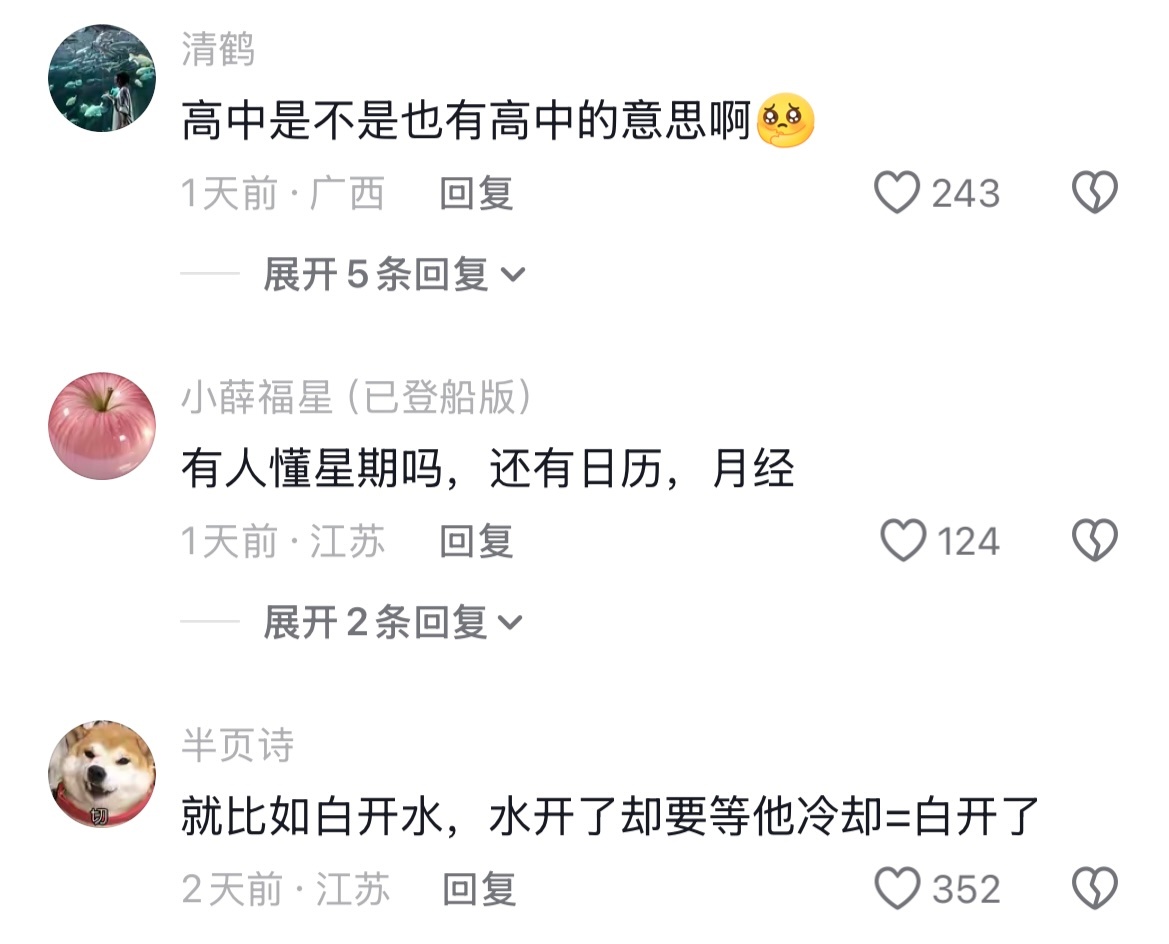This screenshot has height=944, width=1169.
Task: Open the pink apple avatar profile
Action: (102, 426)
